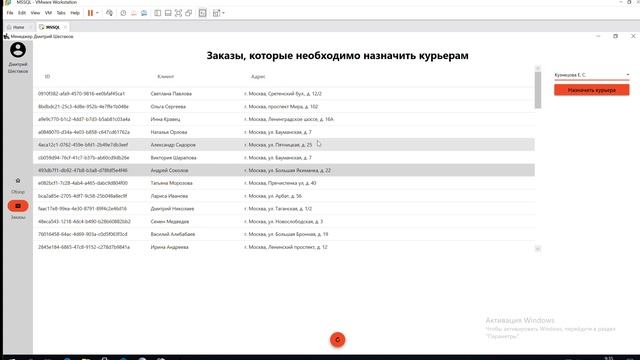Image resolution: width=640 pixels, height=360 pixels.
Task: Click the ID column header
Action: pyautogui.click(x=47, y=76)
